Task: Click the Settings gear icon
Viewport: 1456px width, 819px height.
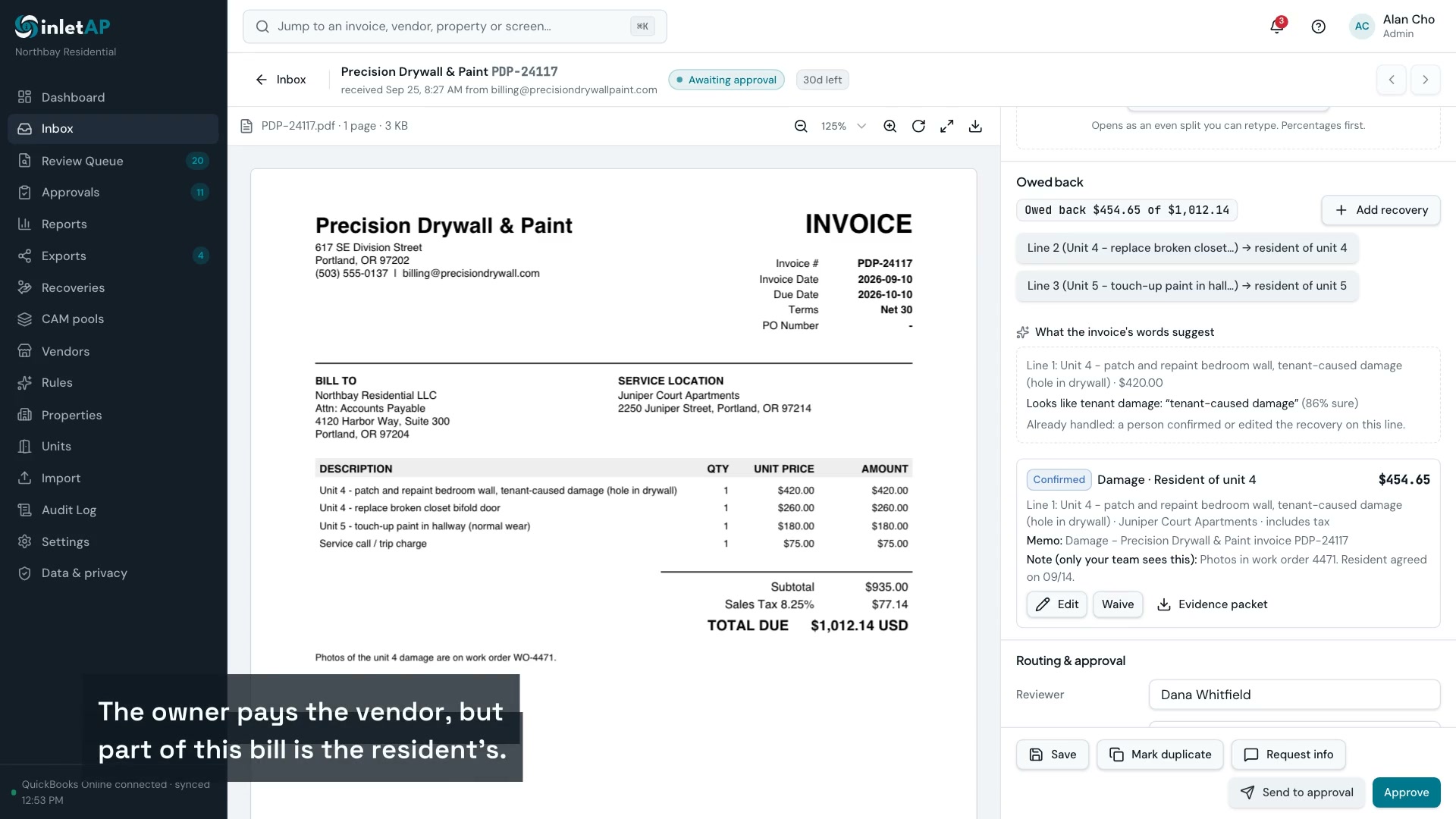Action: [25, 541]
